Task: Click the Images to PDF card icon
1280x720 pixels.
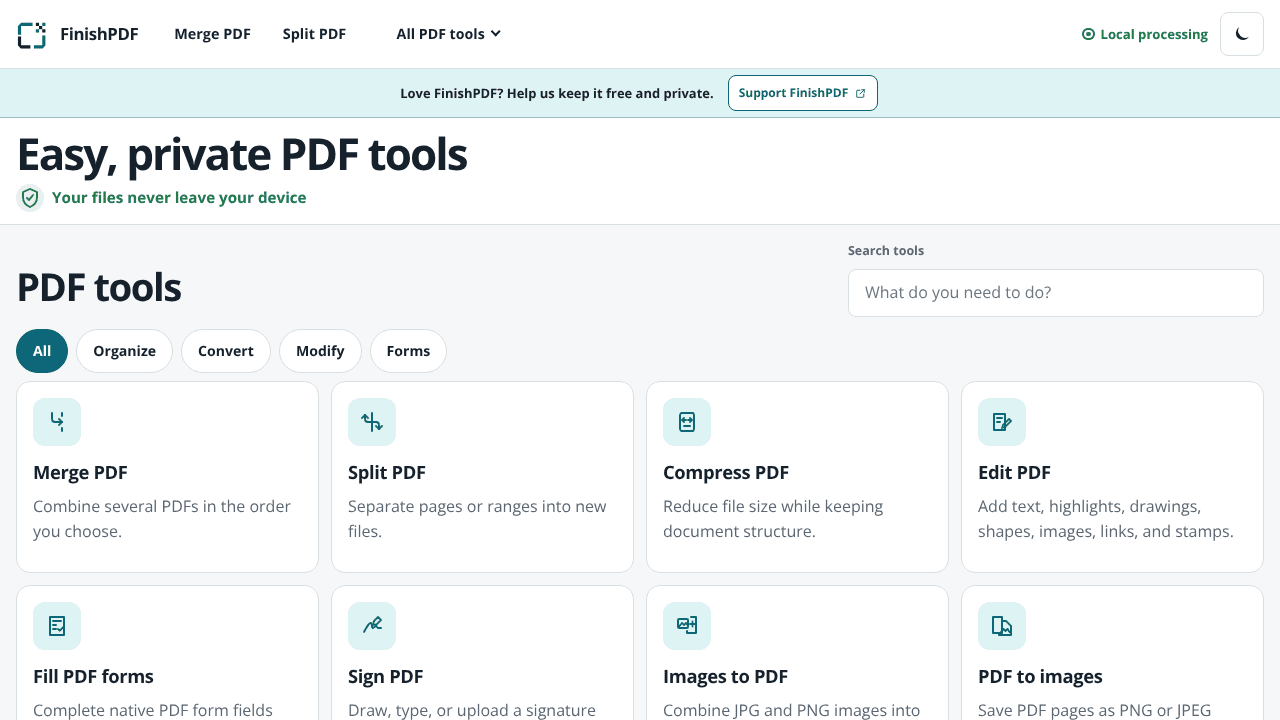Action: click(x=687, y=626)
